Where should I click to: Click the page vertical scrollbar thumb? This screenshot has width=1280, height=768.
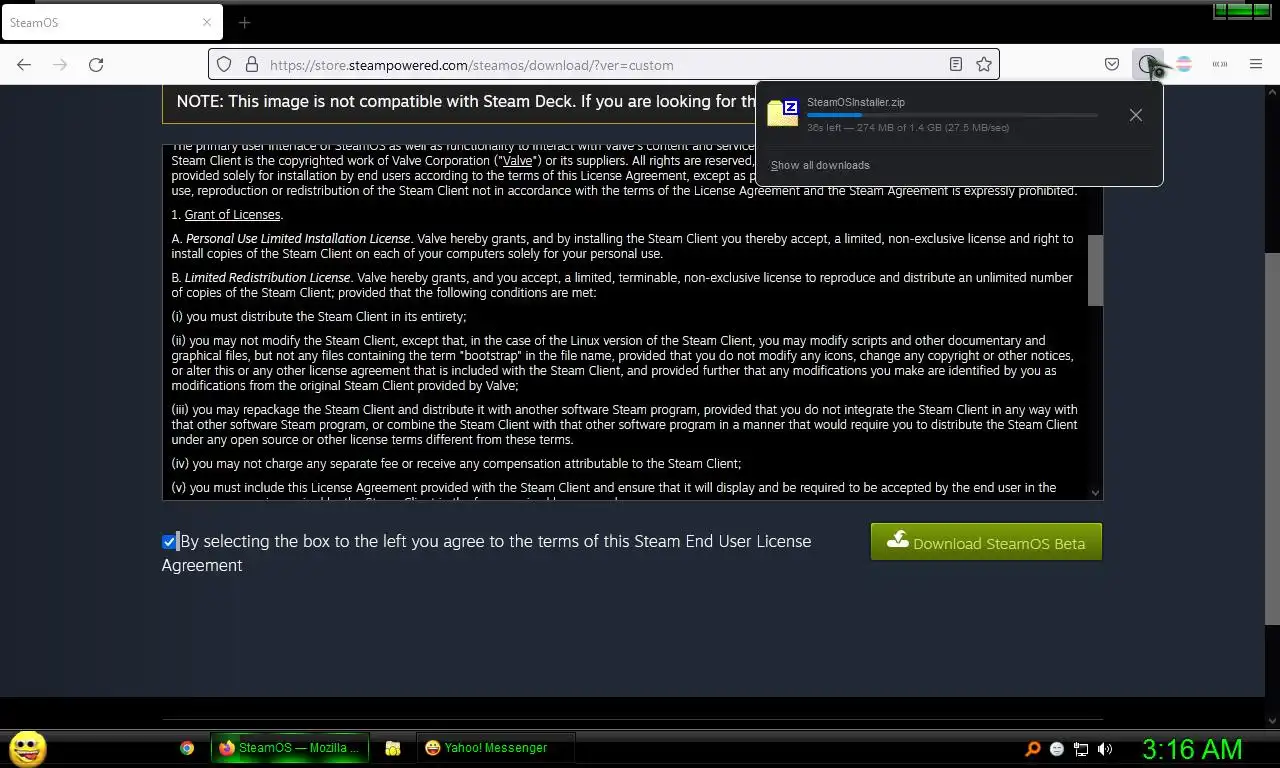tap(1272, 438)
